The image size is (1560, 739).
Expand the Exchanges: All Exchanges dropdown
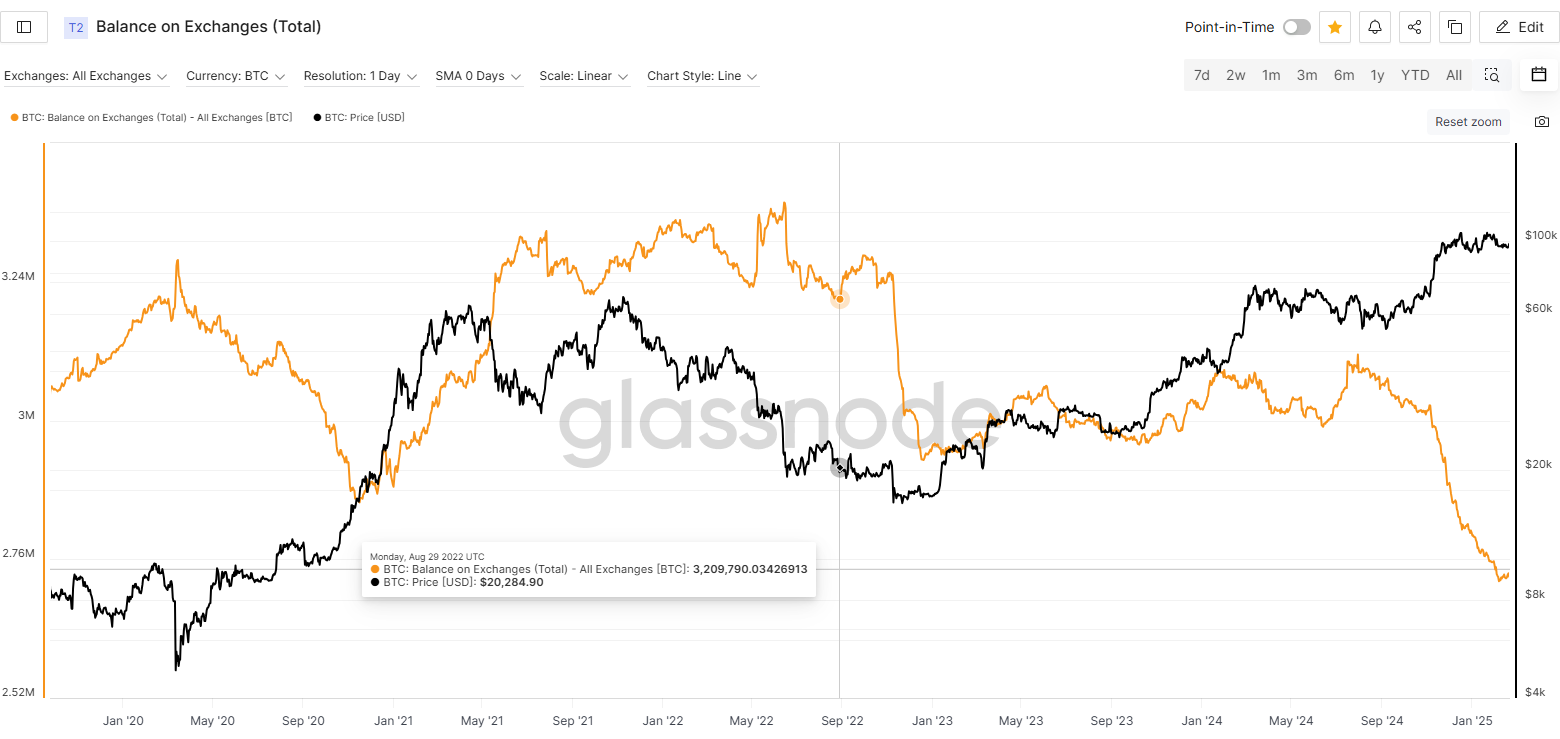pyautogui.click(x=86, y=76)
